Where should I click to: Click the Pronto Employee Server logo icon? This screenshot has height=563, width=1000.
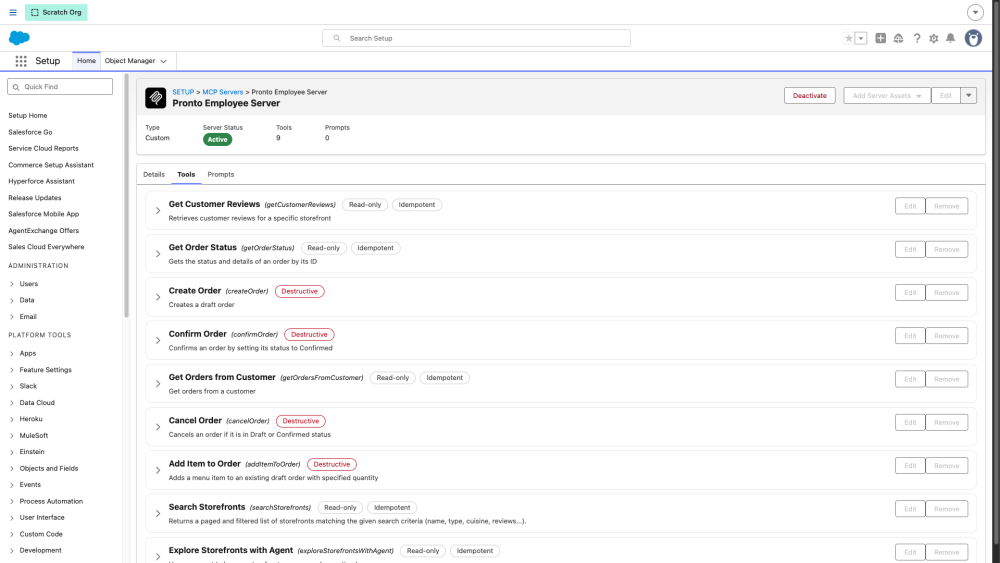pos(156,98)
